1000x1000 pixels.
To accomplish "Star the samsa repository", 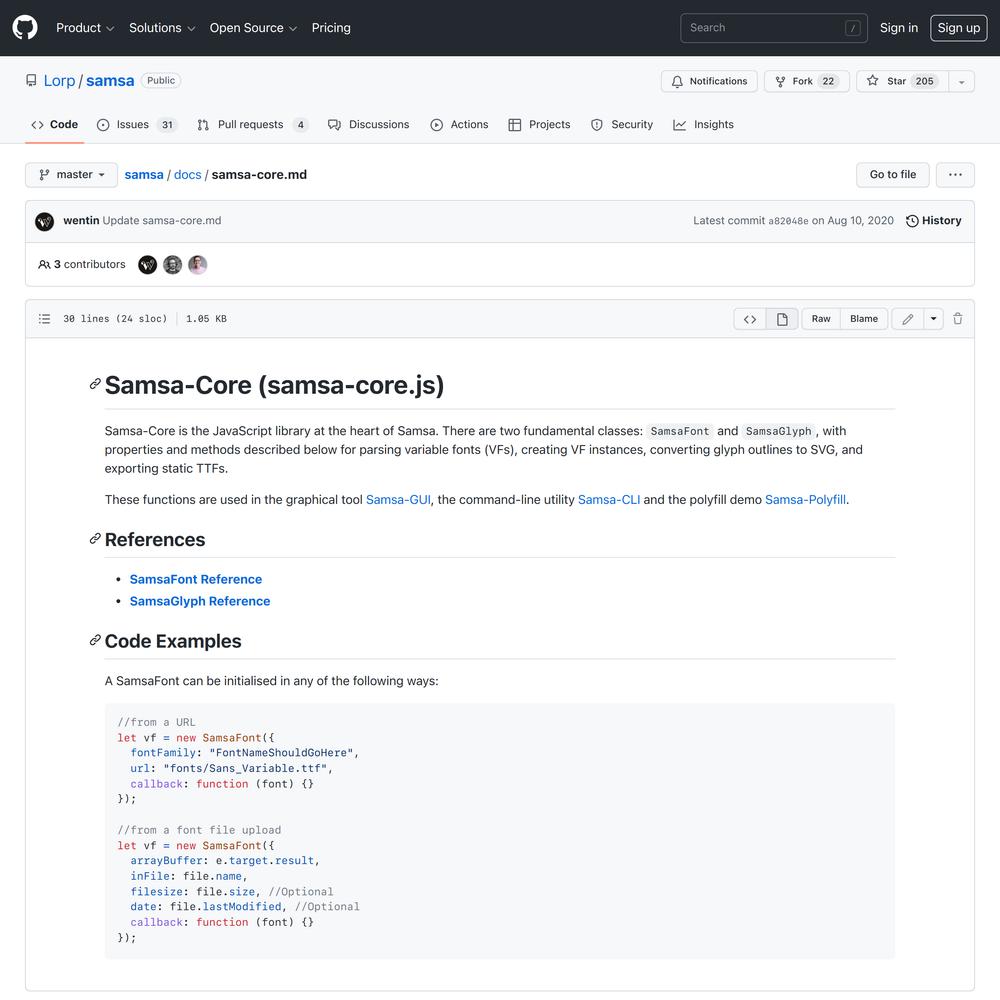I will click(902, 81).
